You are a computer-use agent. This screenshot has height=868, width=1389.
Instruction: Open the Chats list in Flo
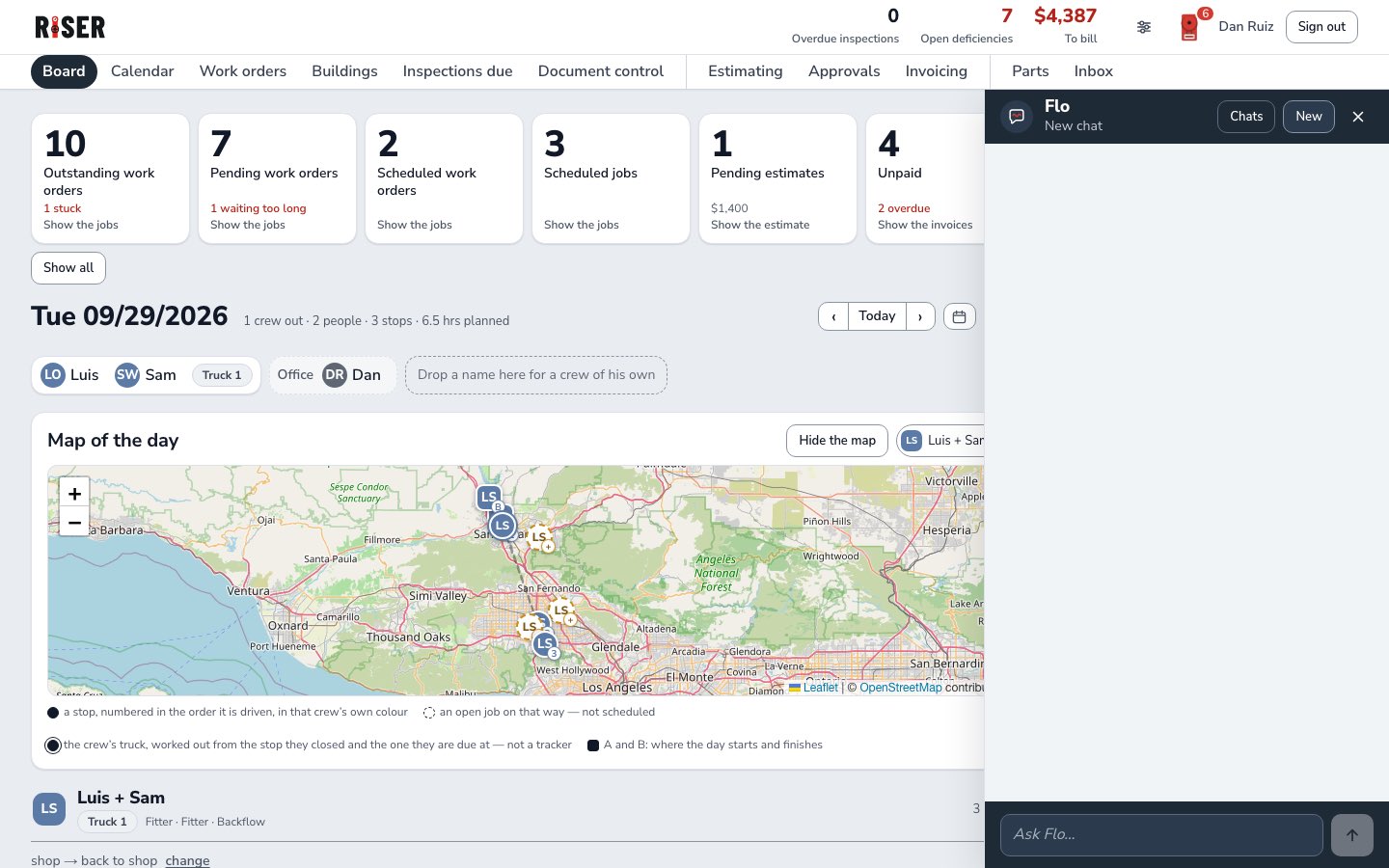1246,117
